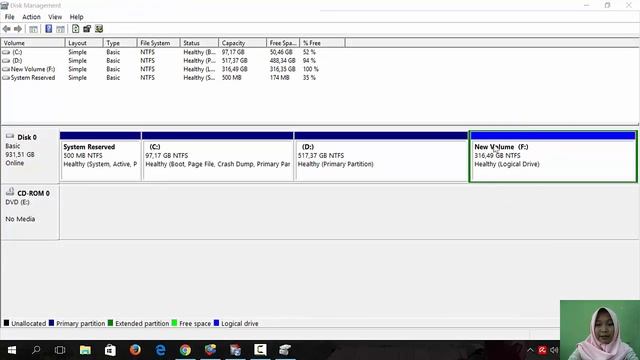Click the white document-with-arrows toolbar icon
The height and width of the screenshot is (360, 640).
(76, 29)
